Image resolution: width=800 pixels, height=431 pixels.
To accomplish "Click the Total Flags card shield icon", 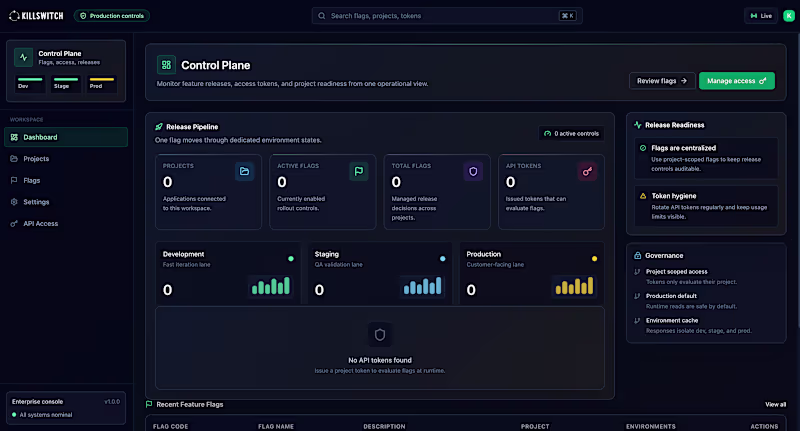I will pos(473,171).
